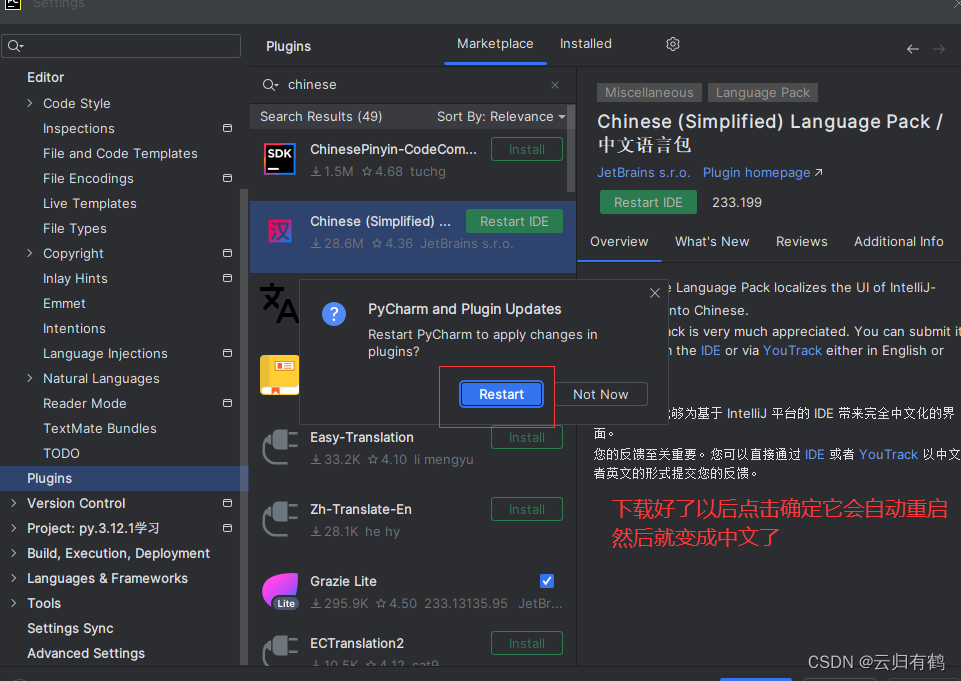Click the Grazie Lite plugin icon

280,591
